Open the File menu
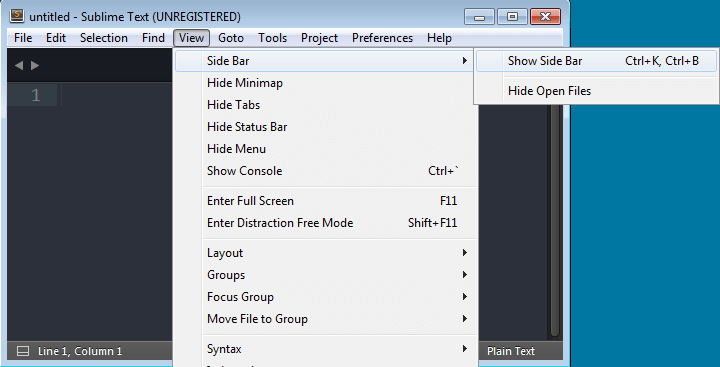 [23, 38]
